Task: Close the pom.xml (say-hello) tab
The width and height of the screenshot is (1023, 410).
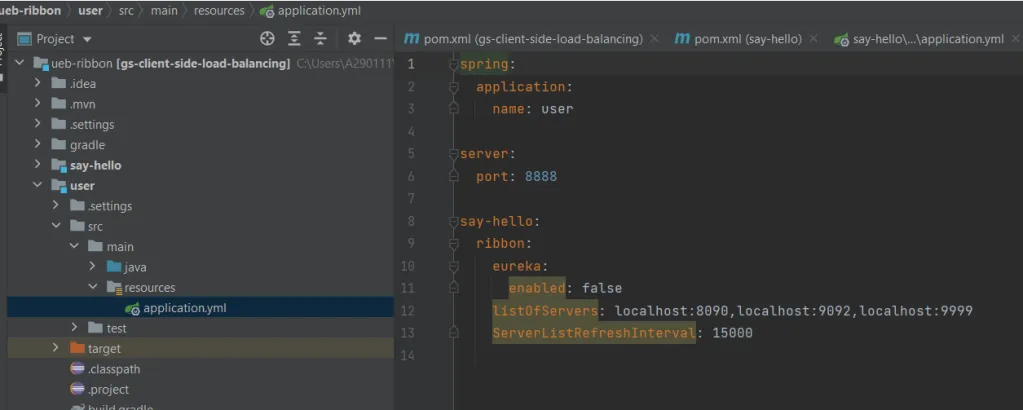Action: 813,39
